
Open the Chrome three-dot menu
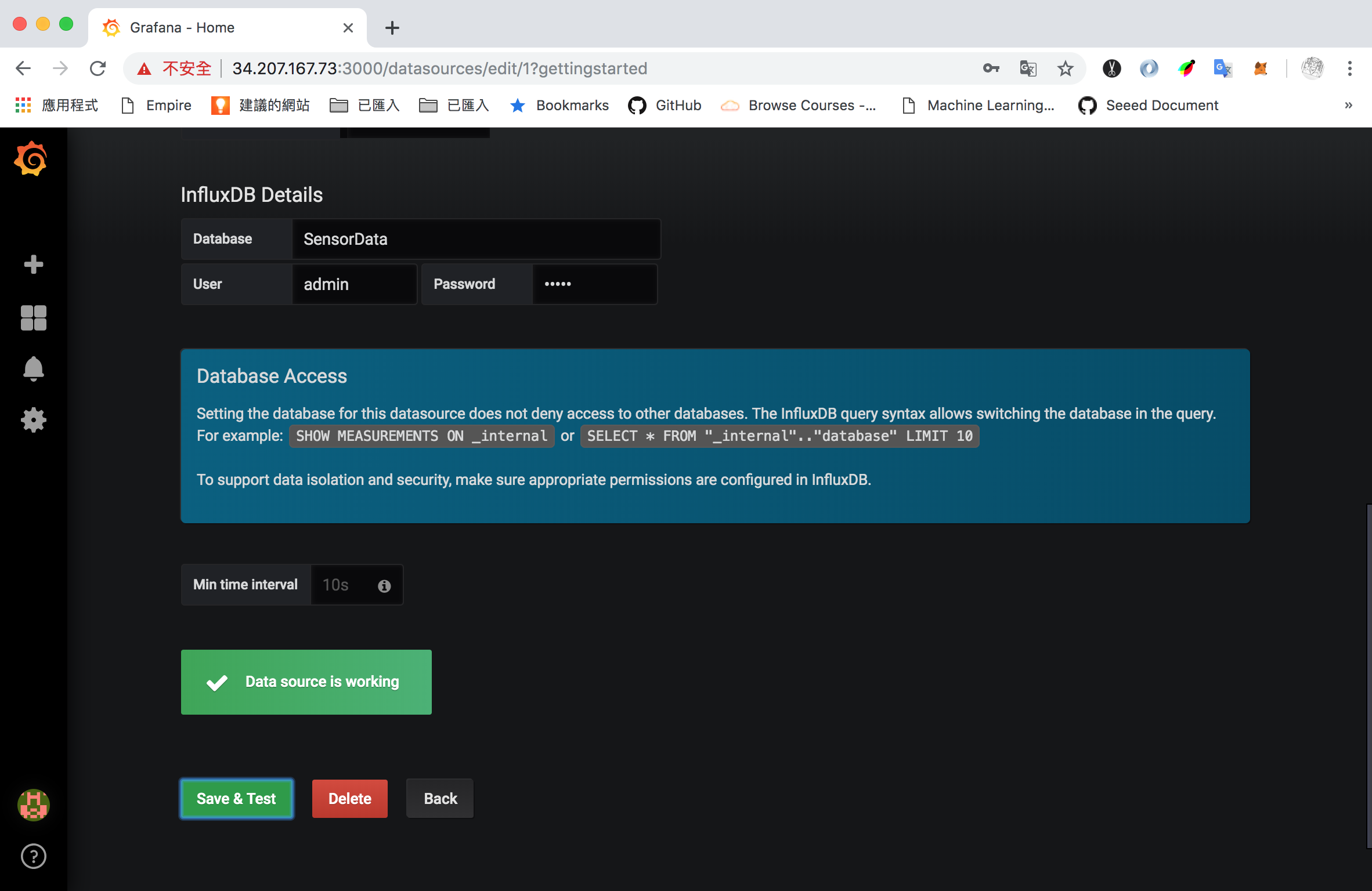point(1350,68)
